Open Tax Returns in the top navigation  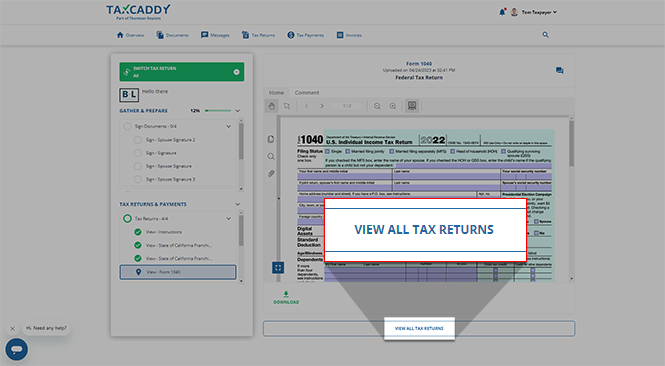point(258,35)
